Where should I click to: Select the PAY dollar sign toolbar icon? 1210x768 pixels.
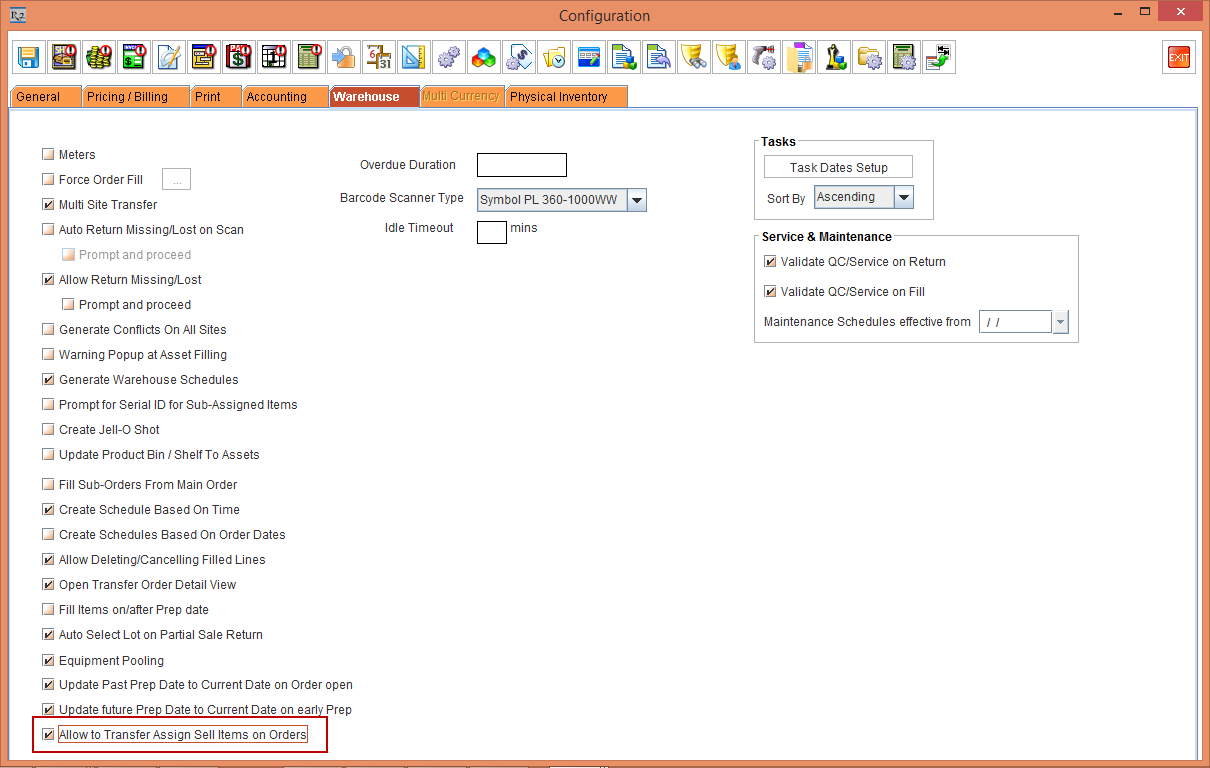pos(238,57)
